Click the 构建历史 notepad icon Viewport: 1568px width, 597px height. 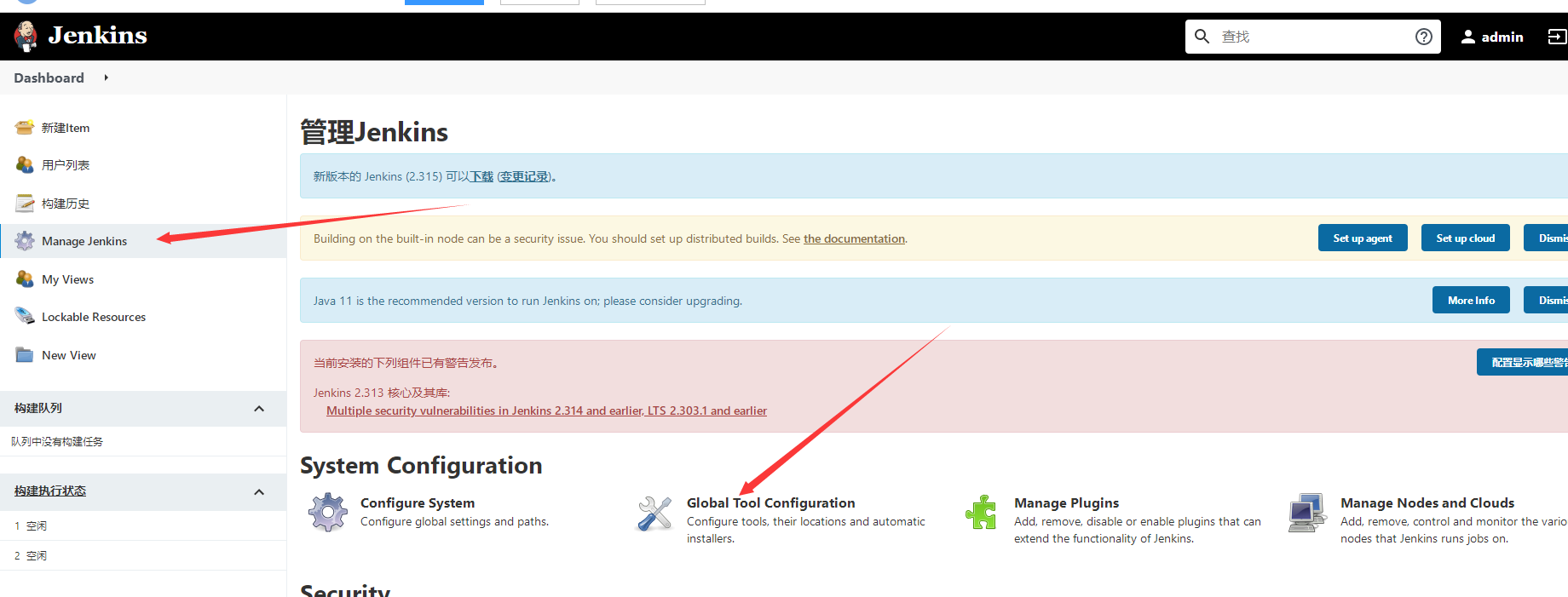click(25, 204)
